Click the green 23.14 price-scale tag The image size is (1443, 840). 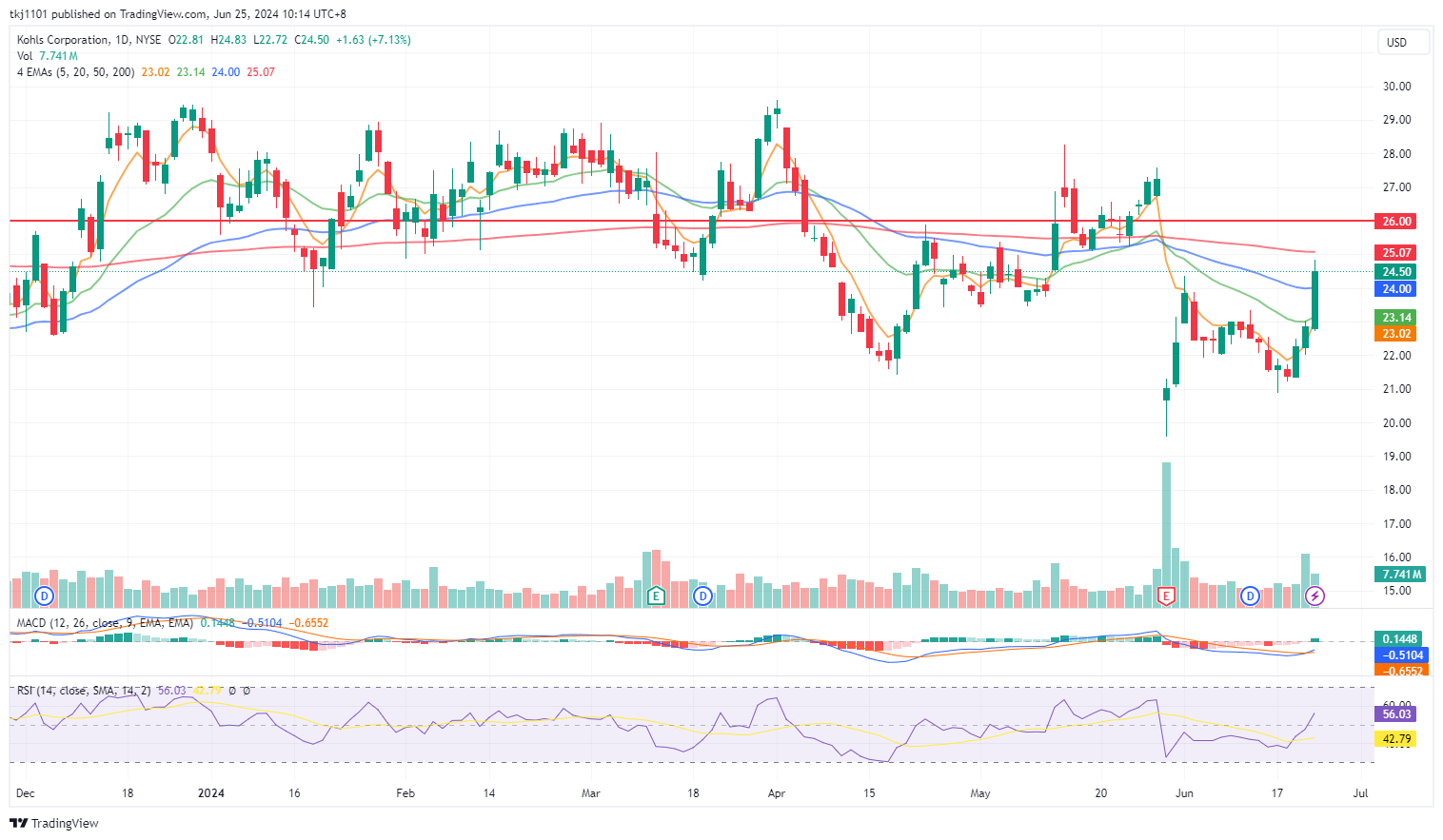pyautogui.click(x=1396, y=317)
